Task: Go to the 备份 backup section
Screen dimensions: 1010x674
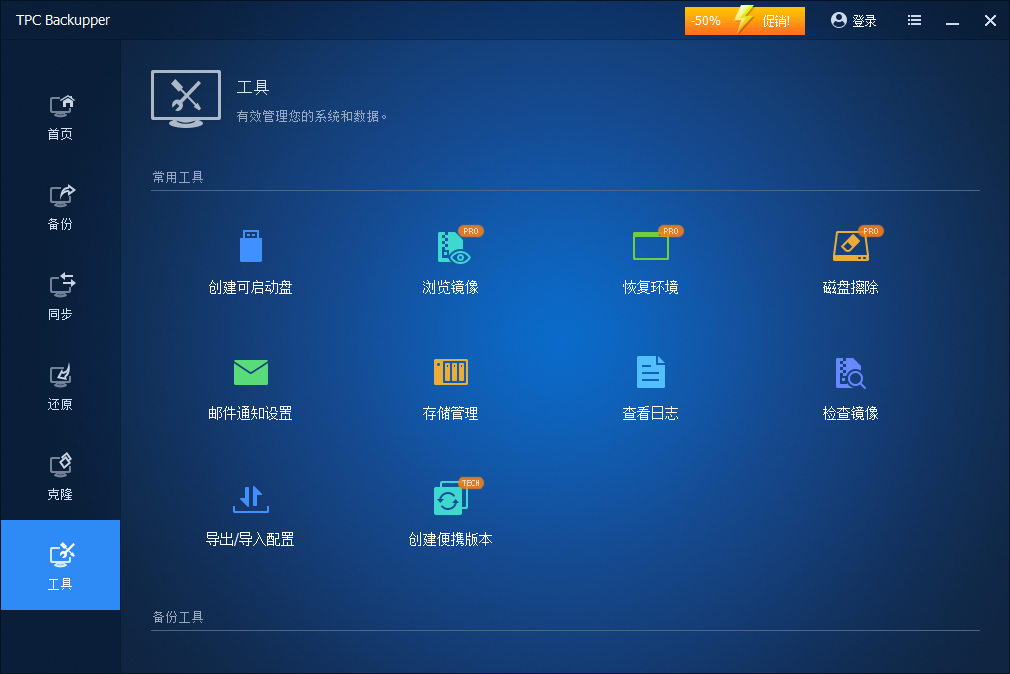Action: pos(61,207)
